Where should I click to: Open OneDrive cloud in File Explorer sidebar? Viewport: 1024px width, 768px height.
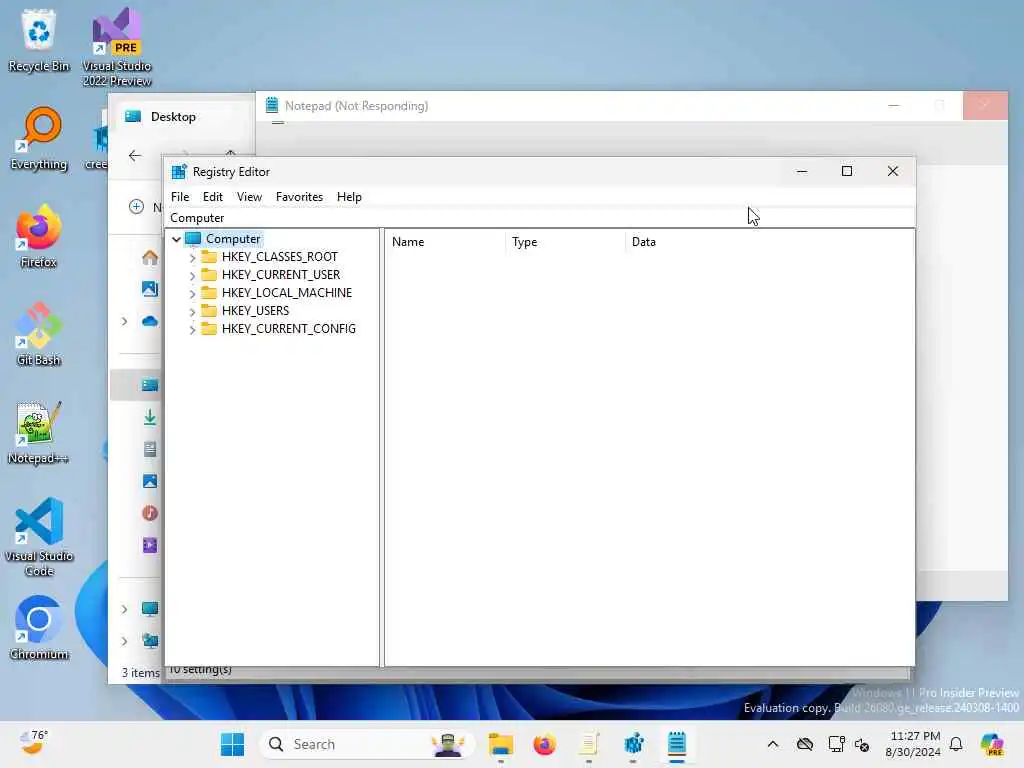pos(150,321)
